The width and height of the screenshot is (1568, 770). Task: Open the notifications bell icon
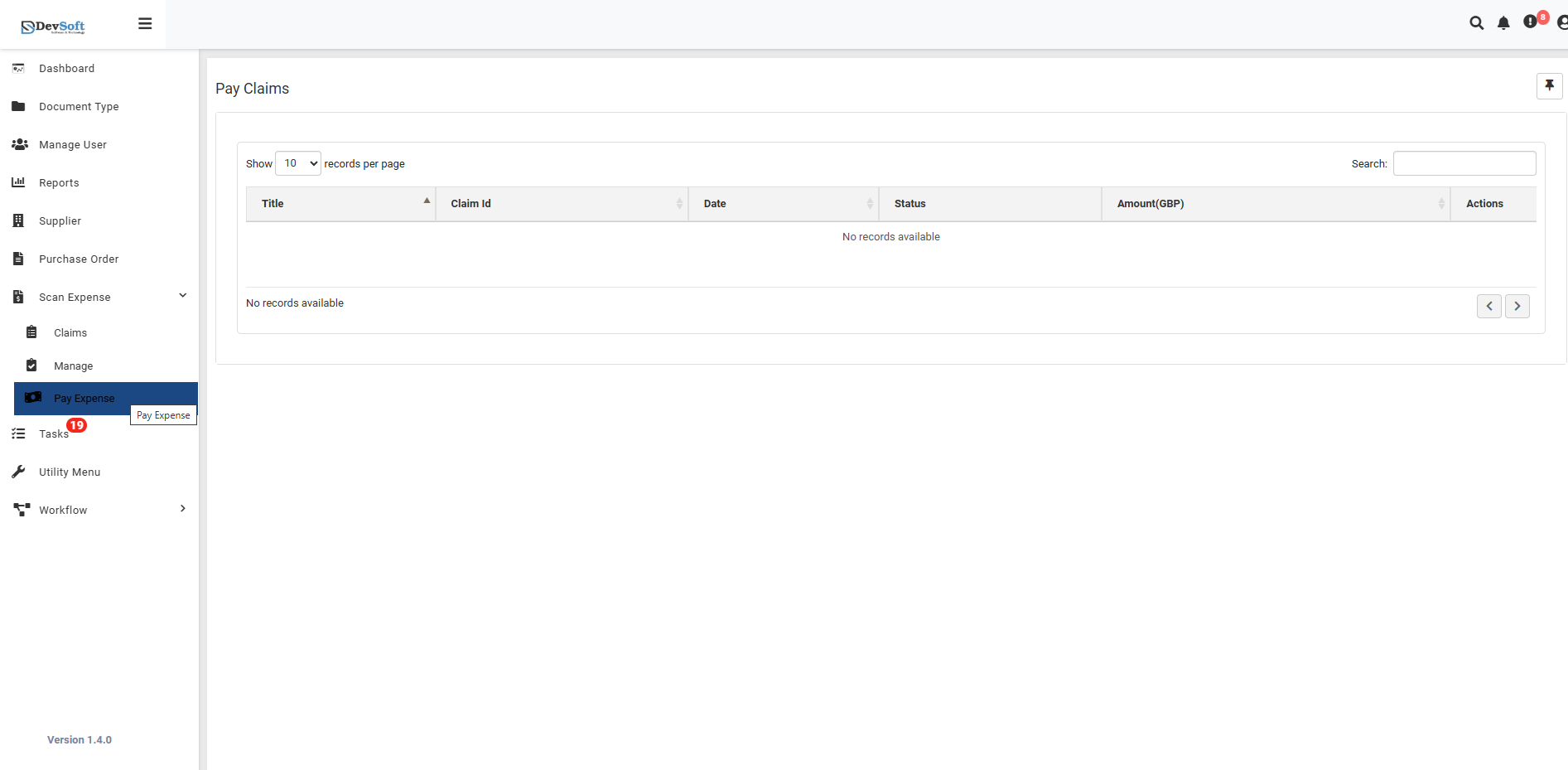coord(1504,23)
